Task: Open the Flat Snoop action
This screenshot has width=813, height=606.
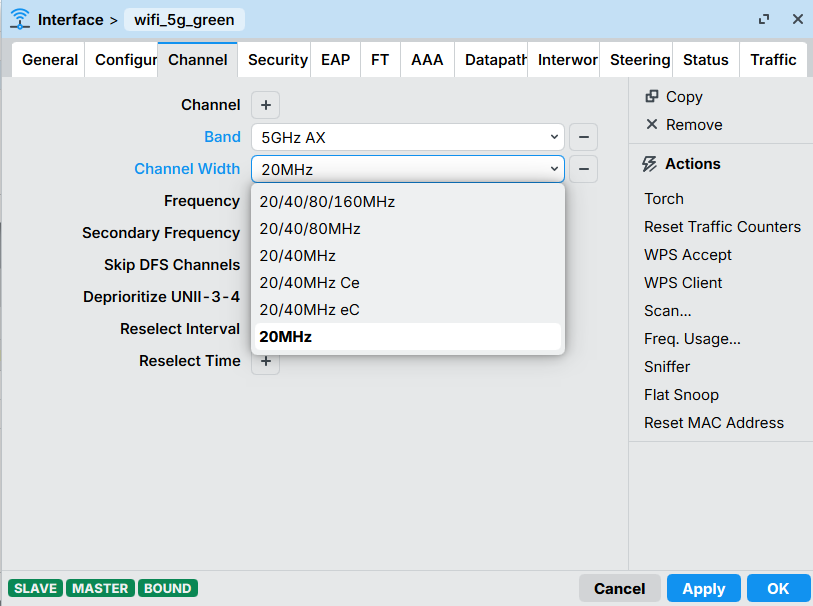Action: tap(681, 394)
